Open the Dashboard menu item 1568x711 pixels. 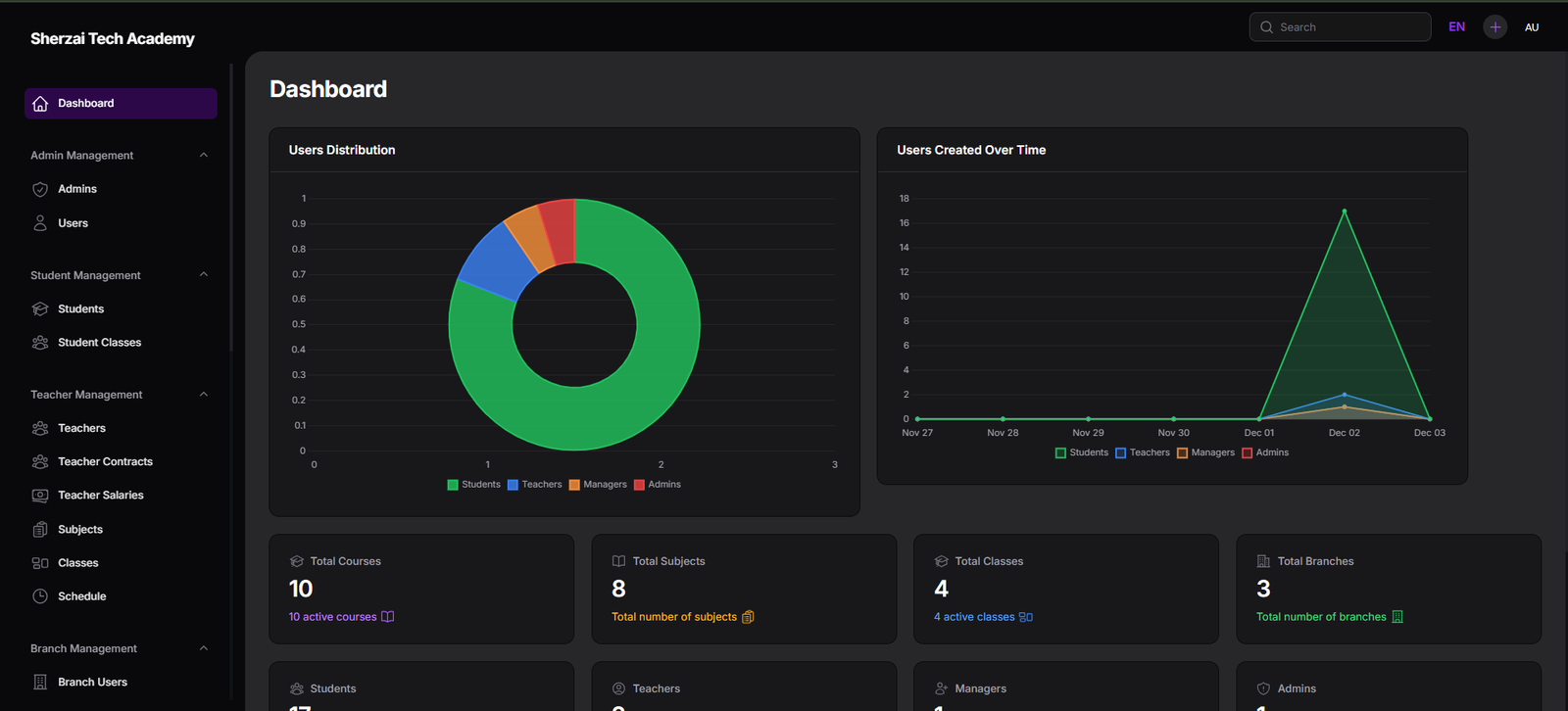(121, 104)
